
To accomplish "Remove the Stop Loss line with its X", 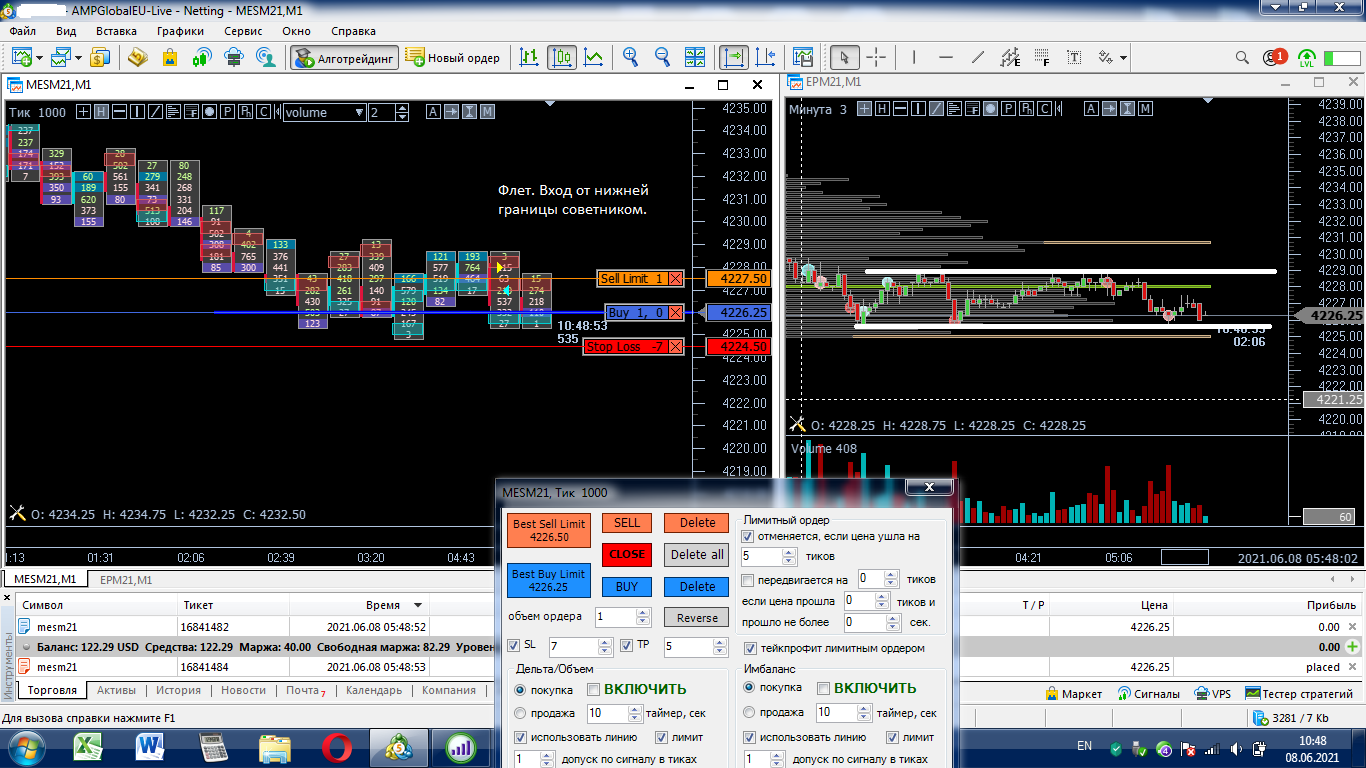I will [676, 347].
